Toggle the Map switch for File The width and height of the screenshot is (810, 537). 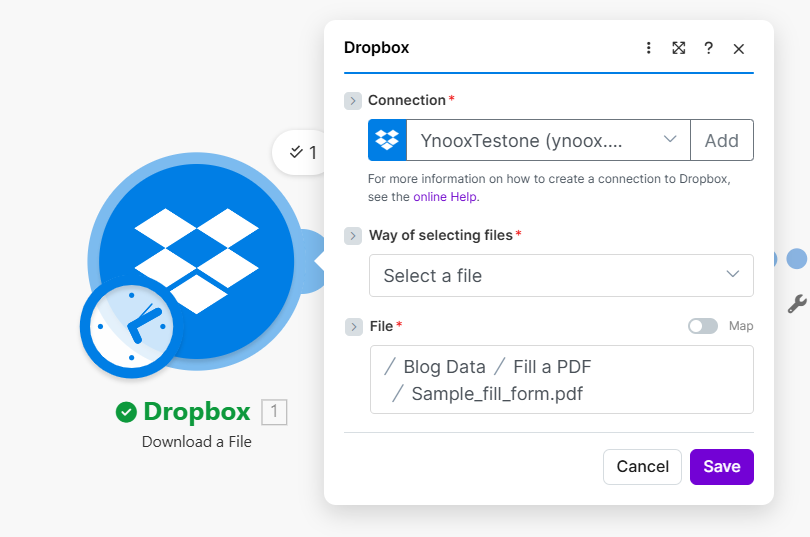coord(702,326)
